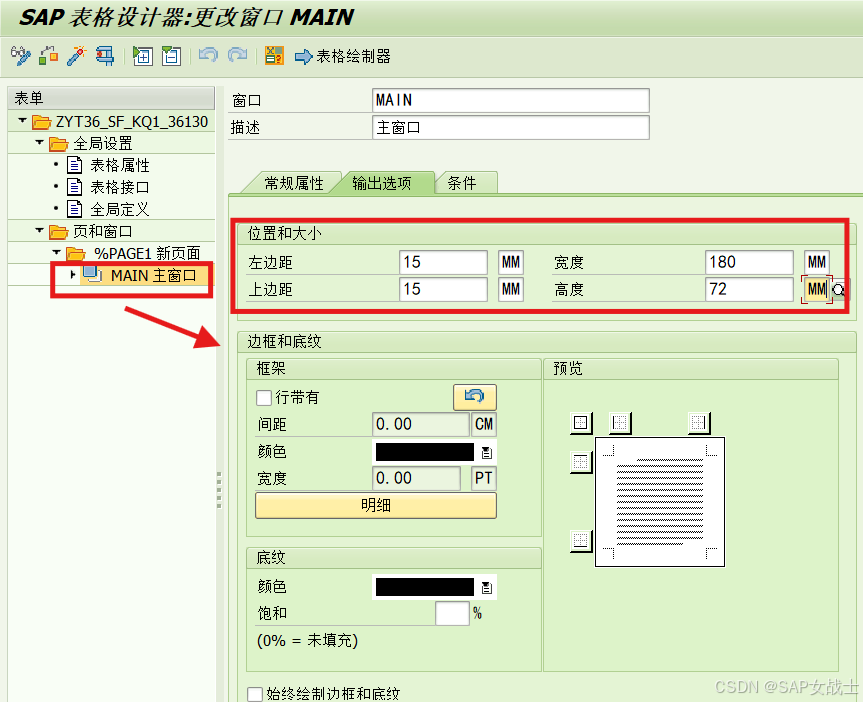Click the blue arrow icon before 表格绘制器
The width and height of the screenshot is (863, 702).
click(x=303, y=57)
